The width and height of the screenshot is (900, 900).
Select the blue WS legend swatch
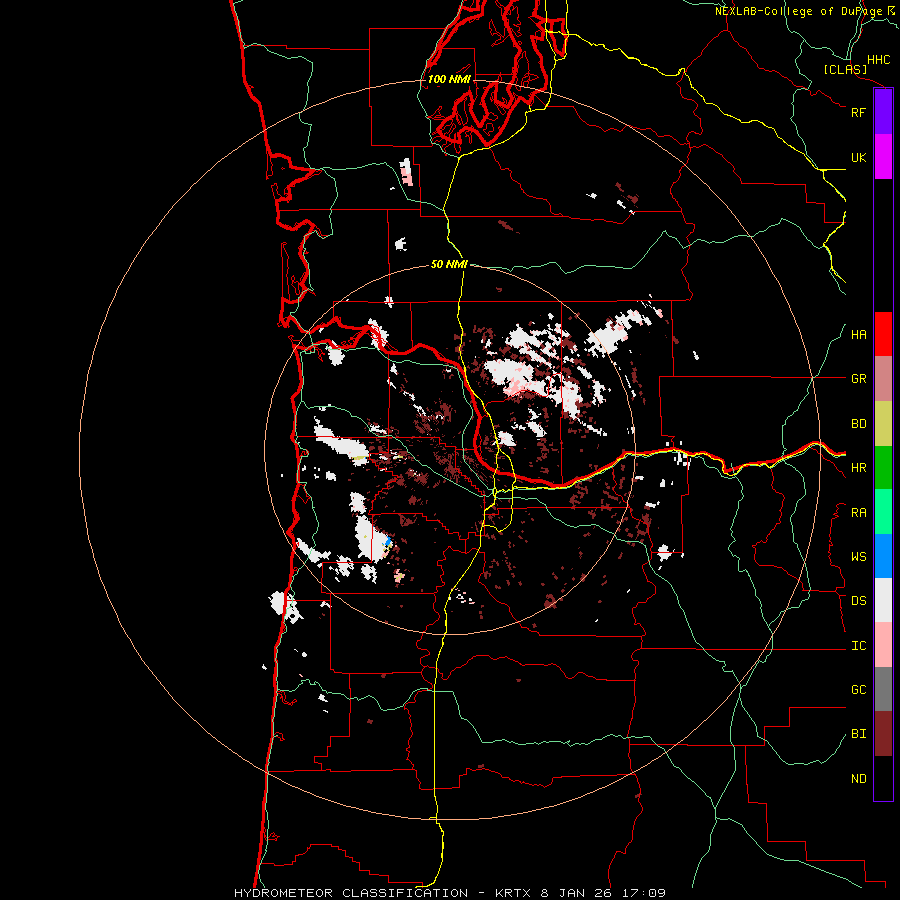[x=883, y=556]
